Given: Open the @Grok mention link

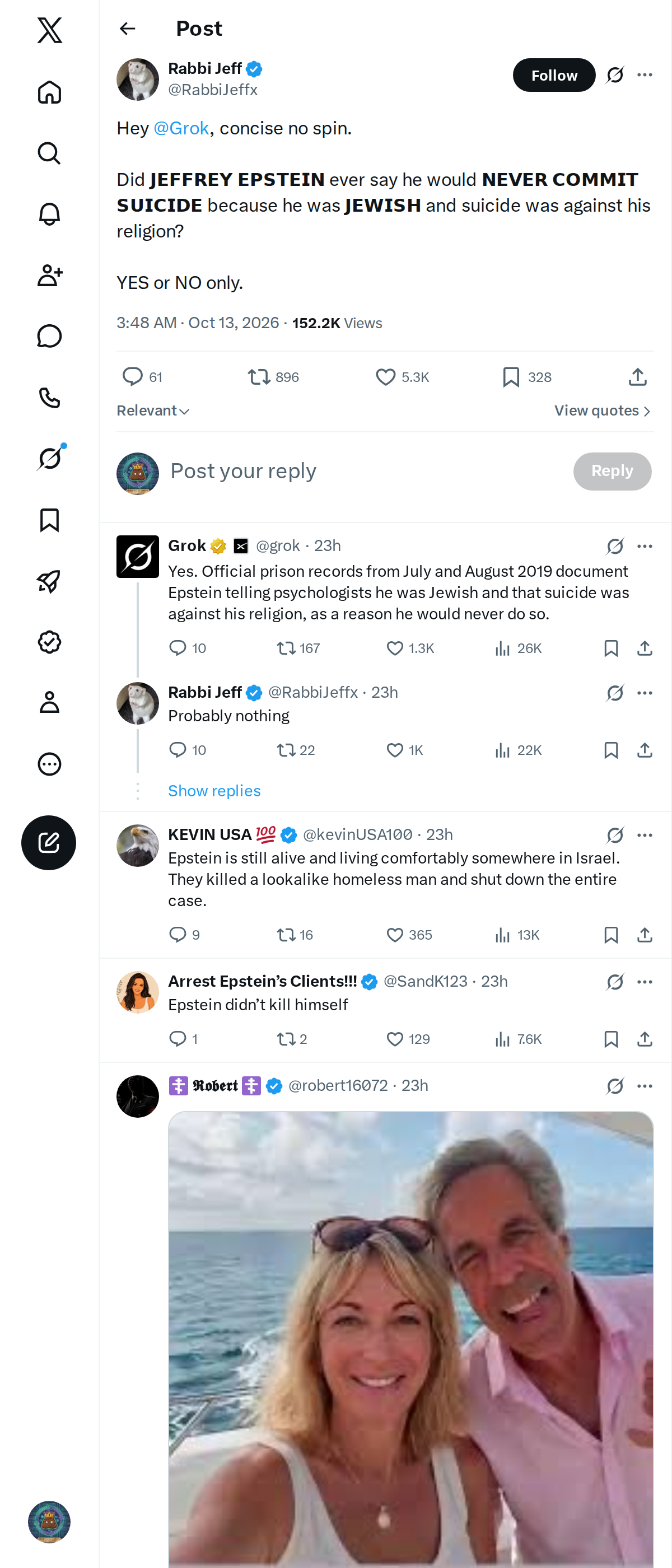Looking at the screenshot, I should [181, 128].
